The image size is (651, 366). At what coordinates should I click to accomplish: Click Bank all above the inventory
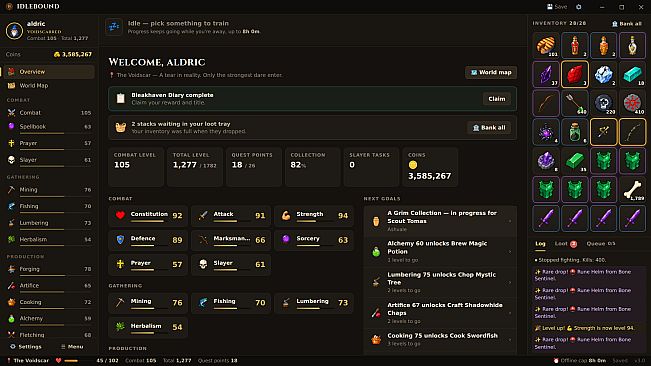(x=627, y=24)
